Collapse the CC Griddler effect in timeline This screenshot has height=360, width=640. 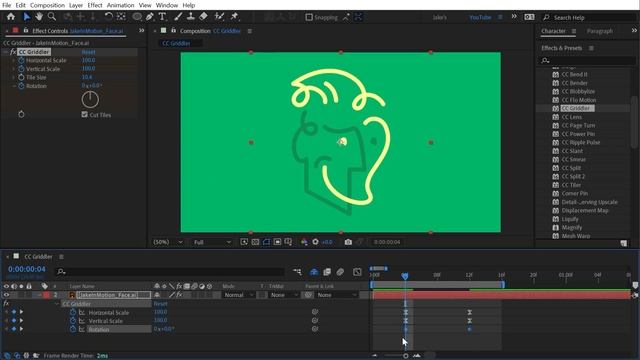(x=57, y=304)
